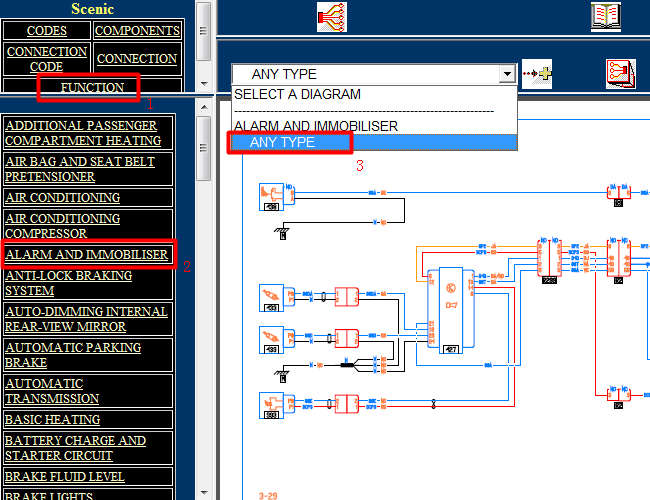This screenshot has height=500, width=650.
Task: Click top panel scrollbar thumb
Action: [204, 32]
